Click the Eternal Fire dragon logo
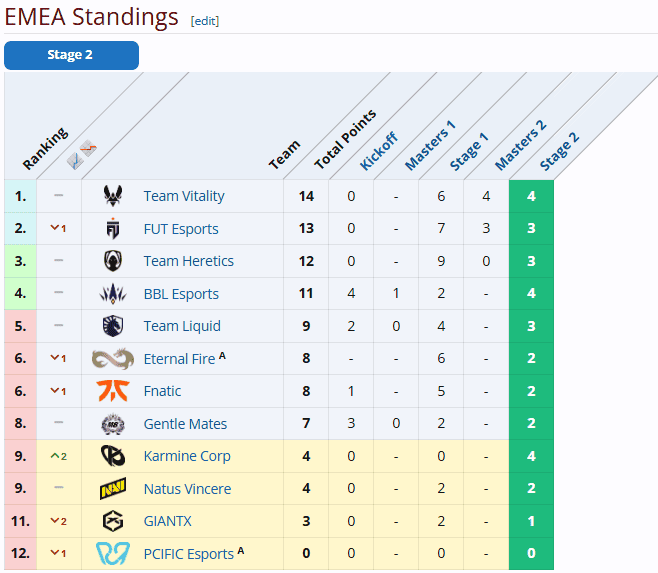Image resolution: width=658 pixels, height=573 pixels. coord(113,358)
